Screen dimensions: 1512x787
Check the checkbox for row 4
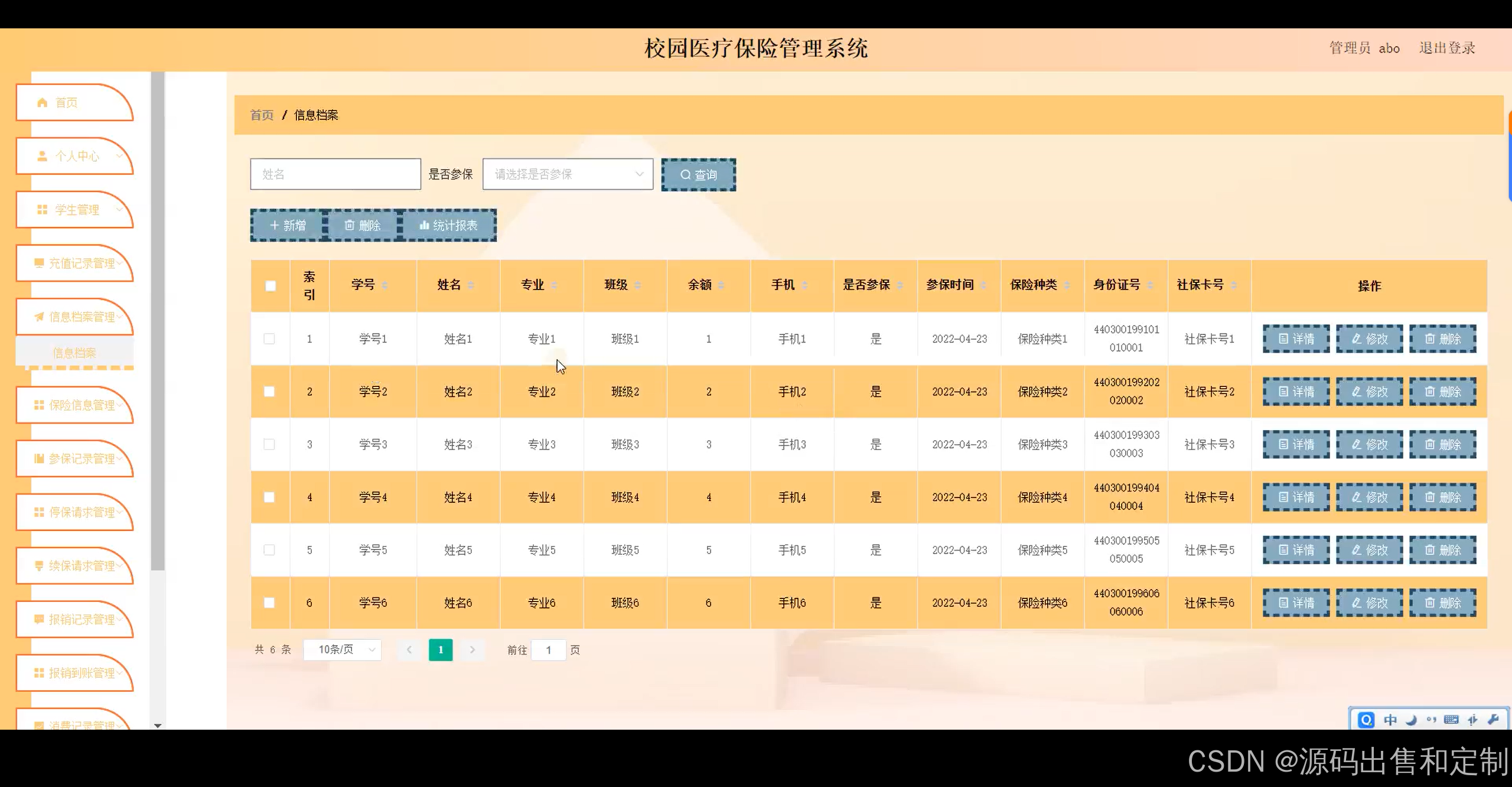pos(269,497)
